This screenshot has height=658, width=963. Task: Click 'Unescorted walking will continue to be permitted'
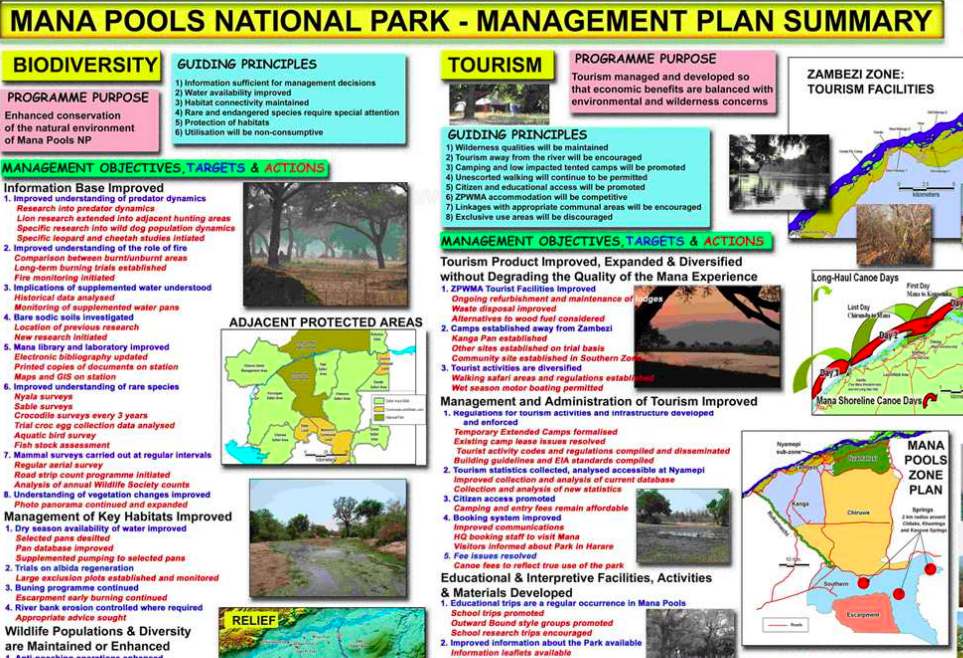coord(547,177)
